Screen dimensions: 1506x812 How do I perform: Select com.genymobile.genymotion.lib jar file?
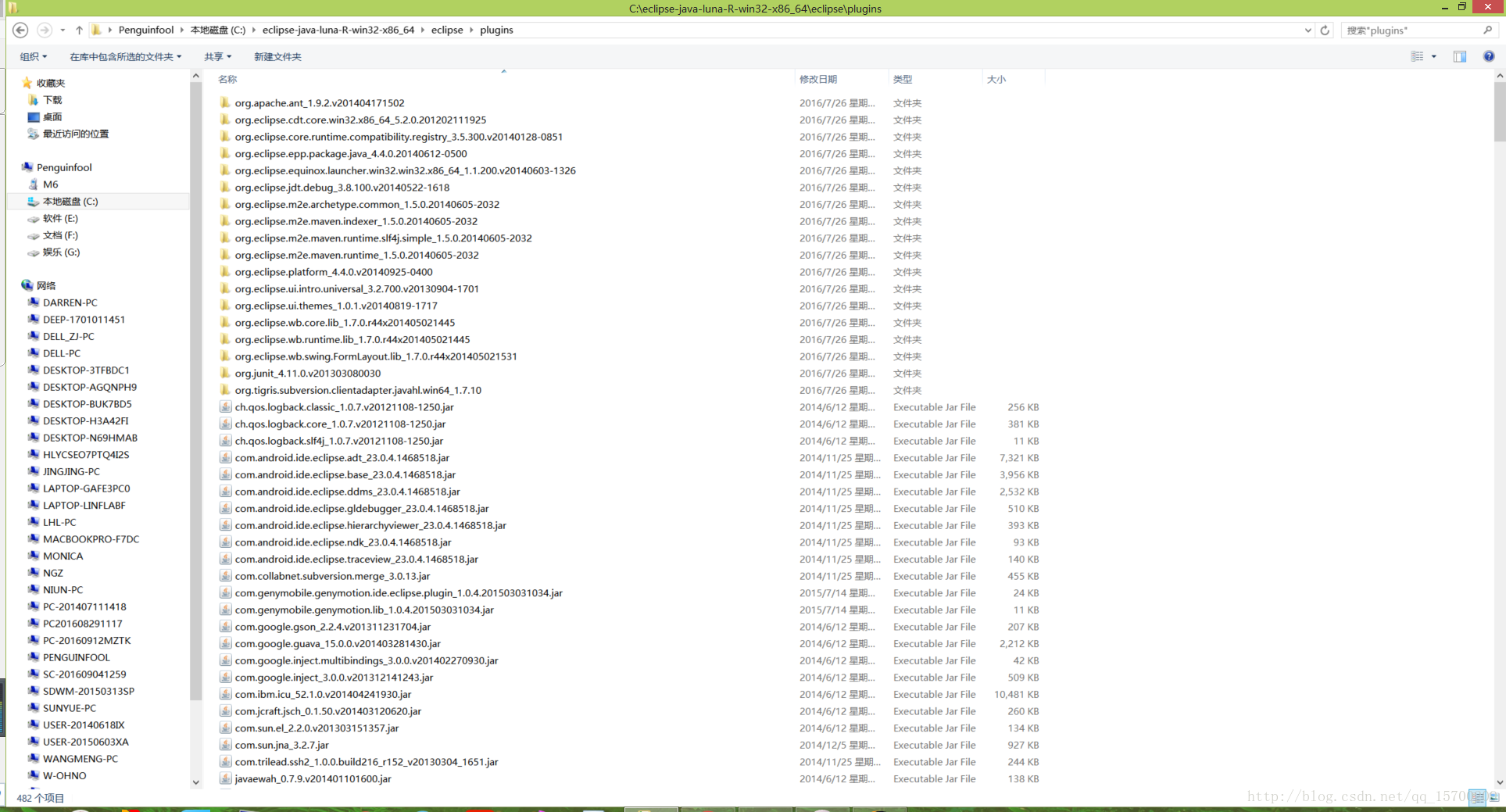pos(364,610)
